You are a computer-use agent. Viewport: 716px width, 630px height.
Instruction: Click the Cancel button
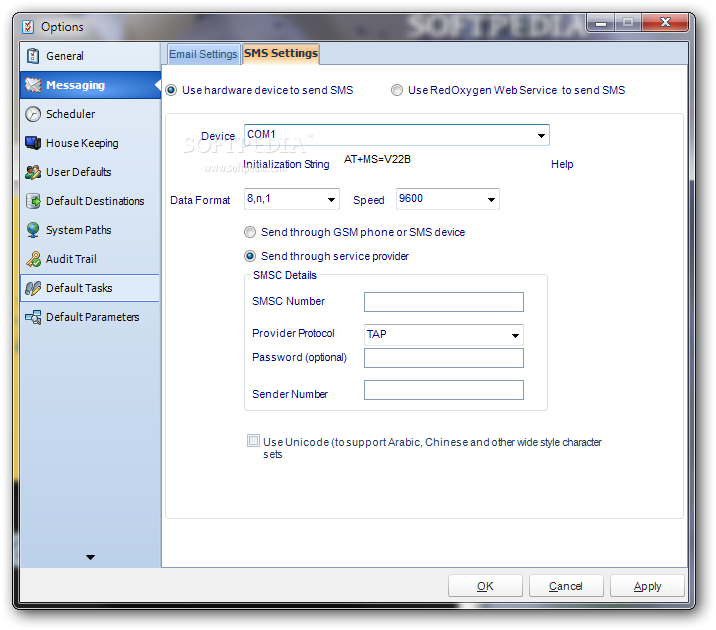[566, 586]
